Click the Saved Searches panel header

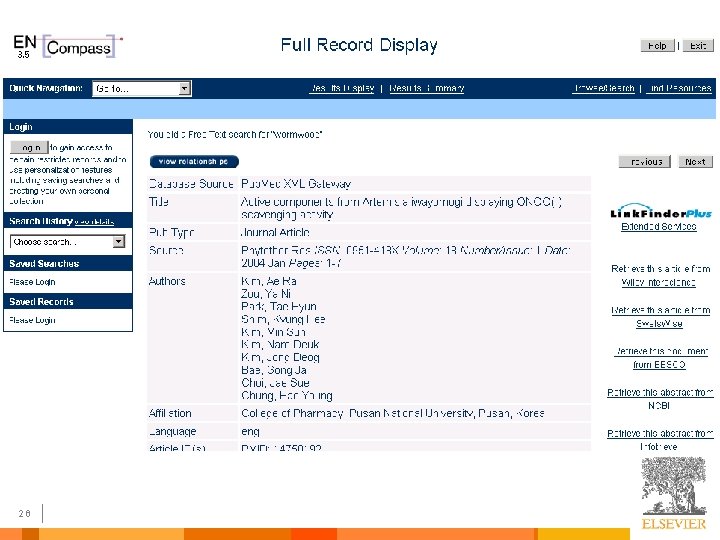pos(68,264)
